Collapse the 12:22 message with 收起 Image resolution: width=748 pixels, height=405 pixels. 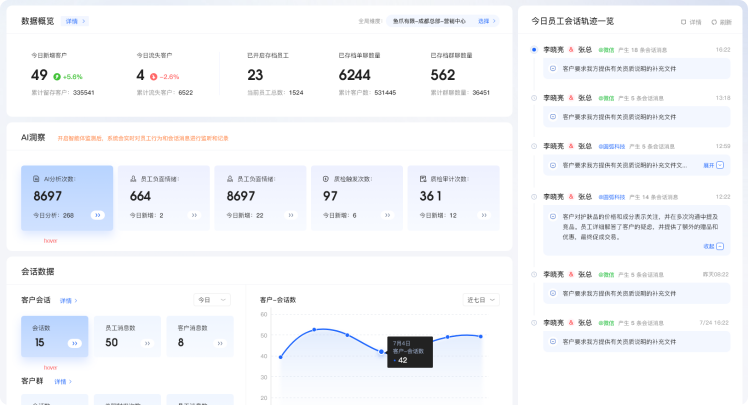tap(713, 245)
